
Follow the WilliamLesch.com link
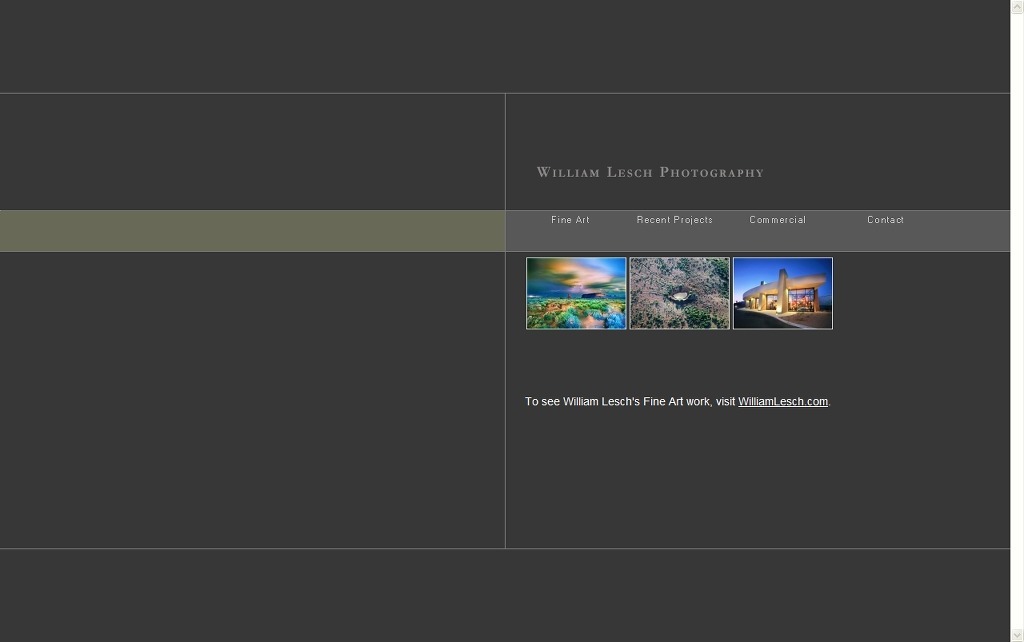782,402
